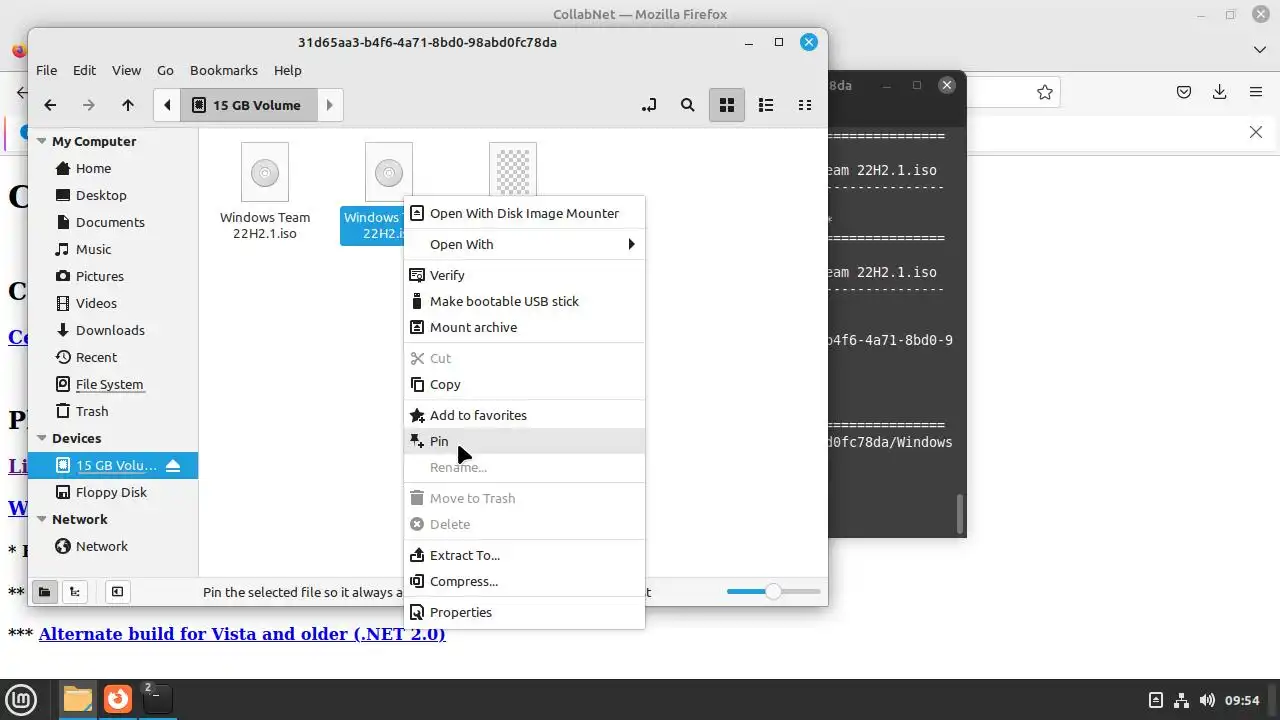Open Network location in sidebar
Image resolution: width=1280 pixels, height=720 pixels.
click(x=102, y=546)
